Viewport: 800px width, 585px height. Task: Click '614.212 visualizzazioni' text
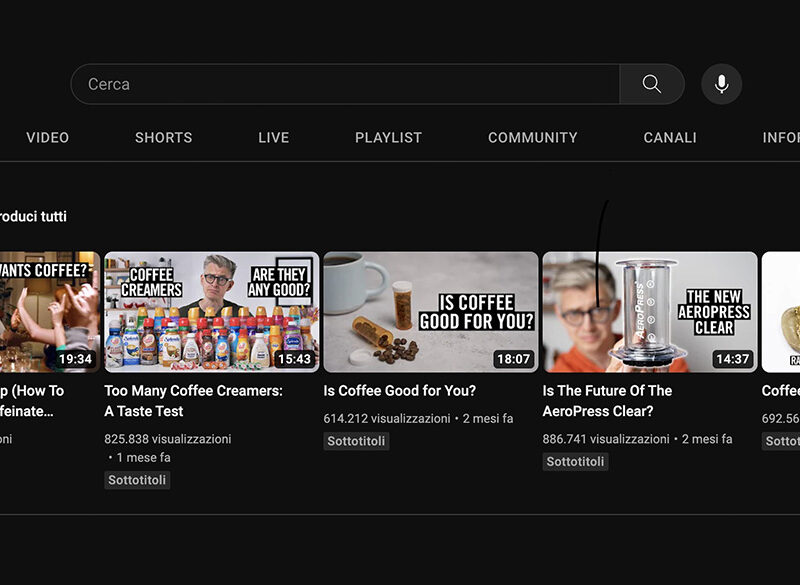pos(387,419)
